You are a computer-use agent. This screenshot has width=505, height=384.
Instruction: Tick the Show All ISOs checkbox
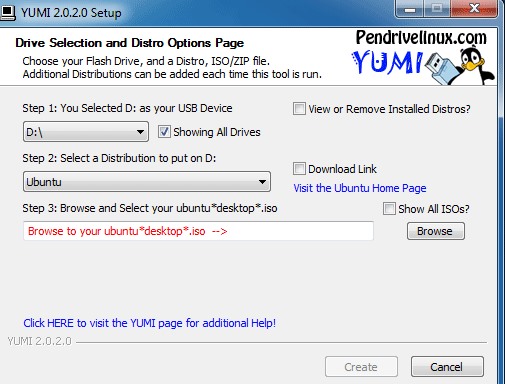click(x=389, y=209)
